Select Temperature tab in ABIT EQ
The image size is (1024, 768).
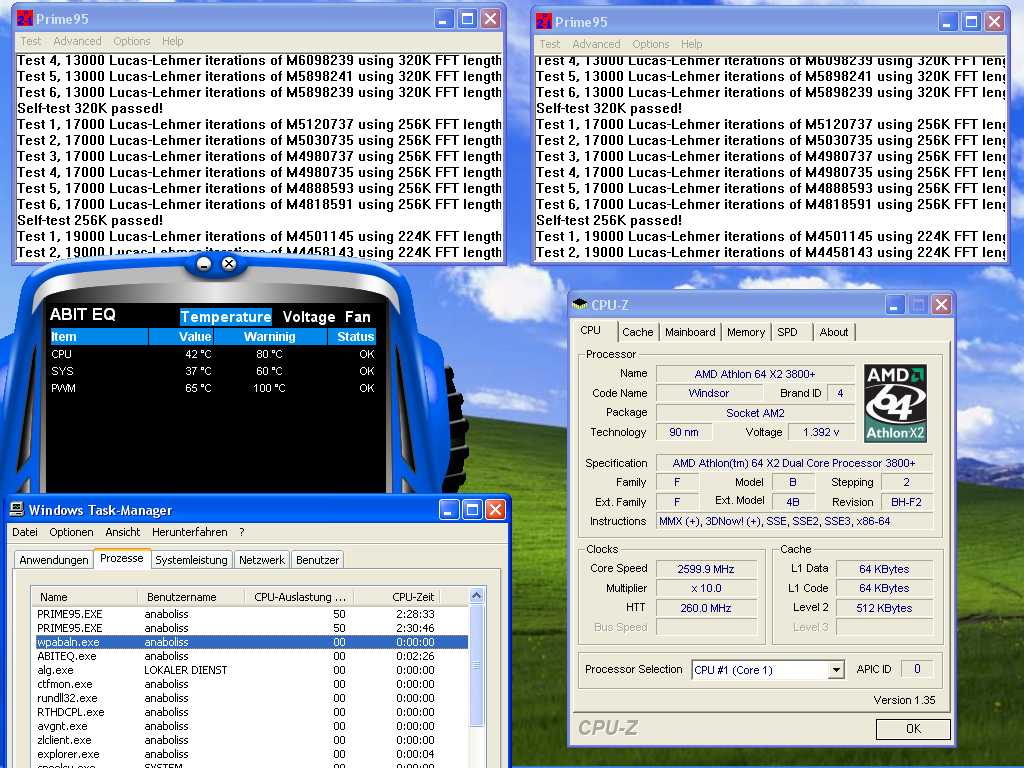(225, 317)
